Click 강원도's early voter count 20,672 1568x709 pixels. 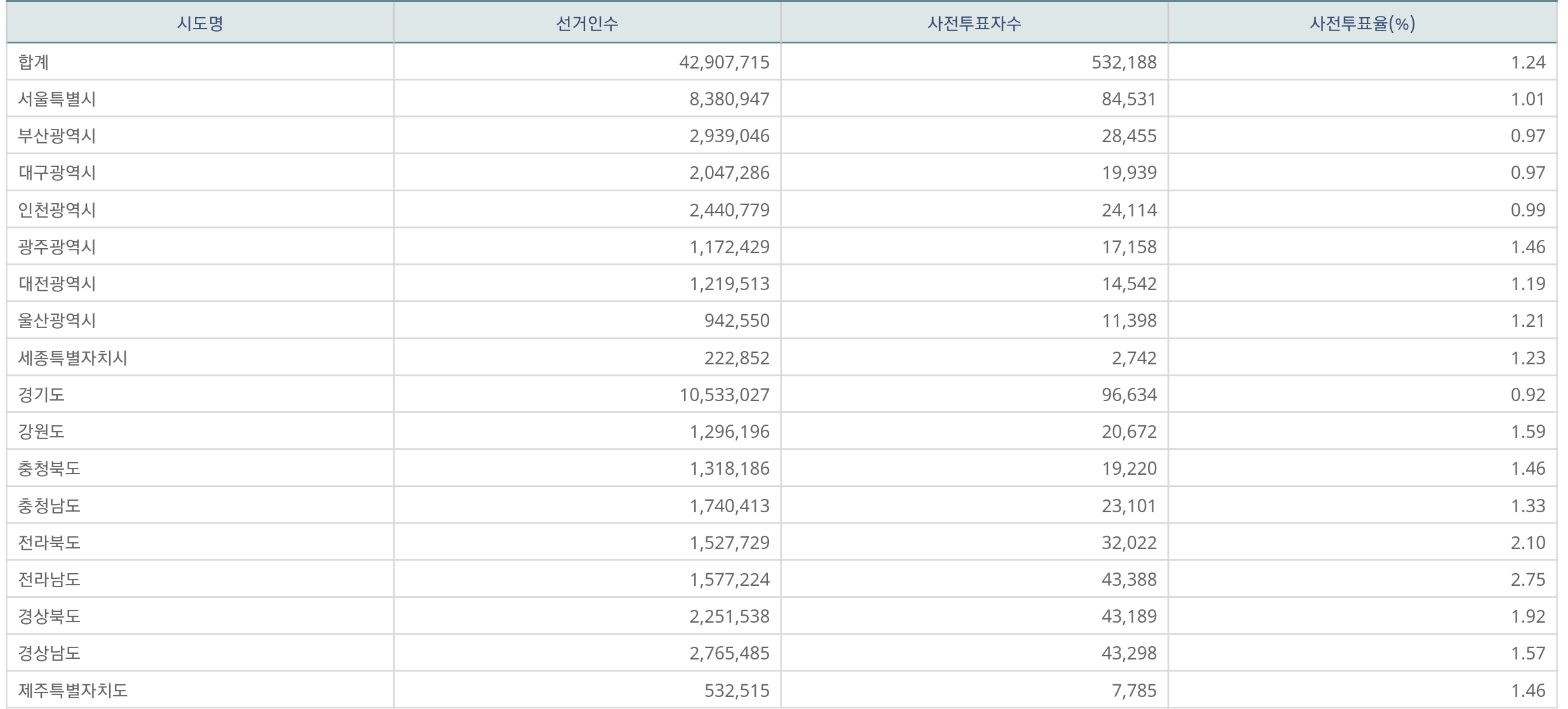coord(1129,432)
